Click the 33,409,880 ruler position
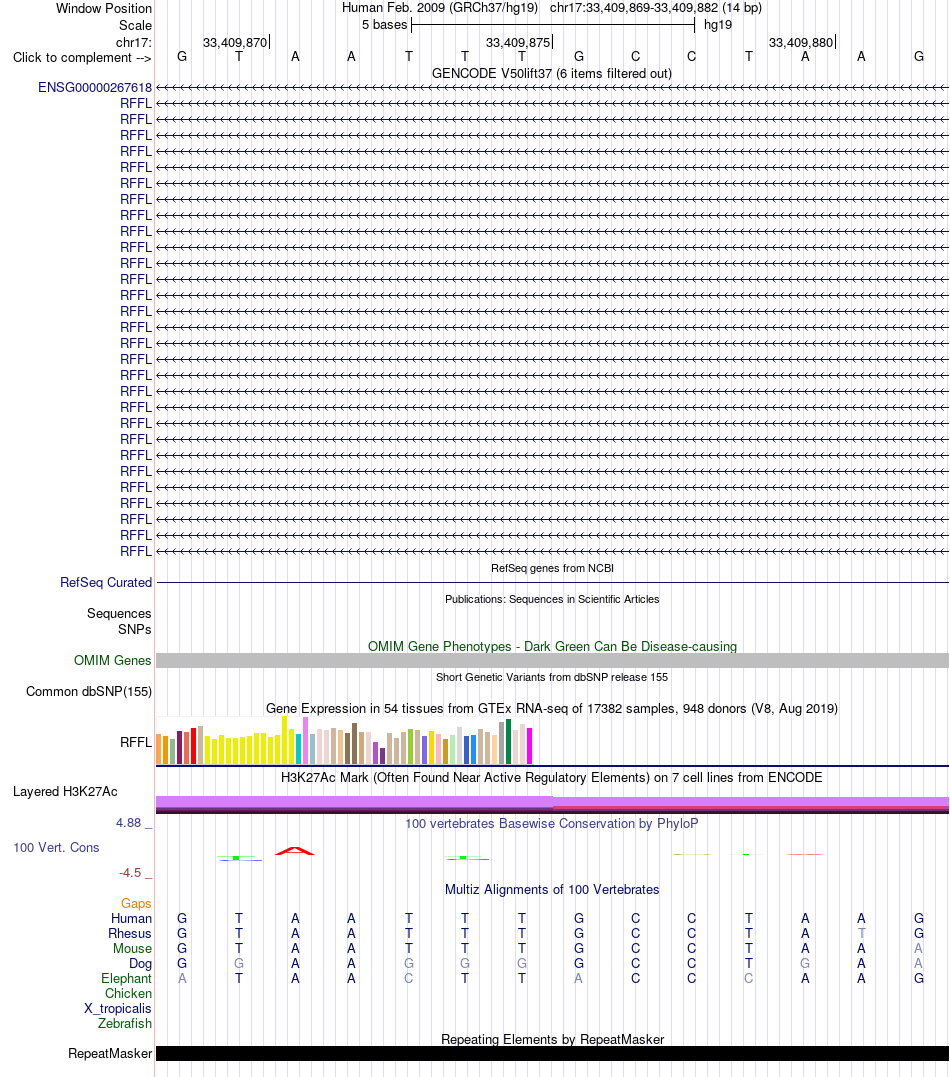Image resolution: width=950 pixels, height=1077 pixels. point(801,43)
